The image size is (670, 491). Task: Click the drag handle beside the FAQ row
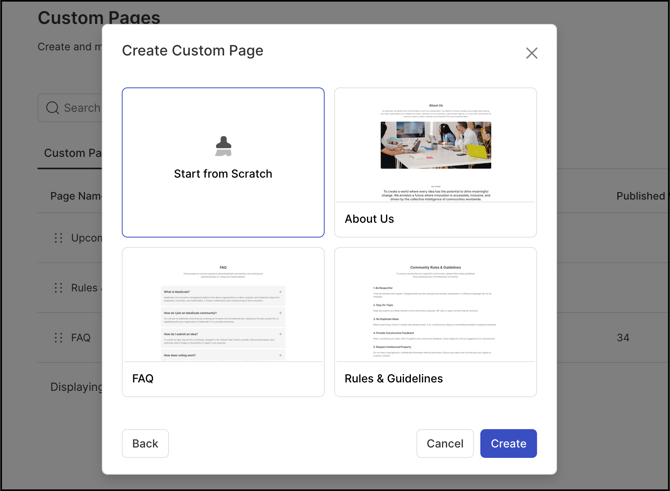[58, 338]
